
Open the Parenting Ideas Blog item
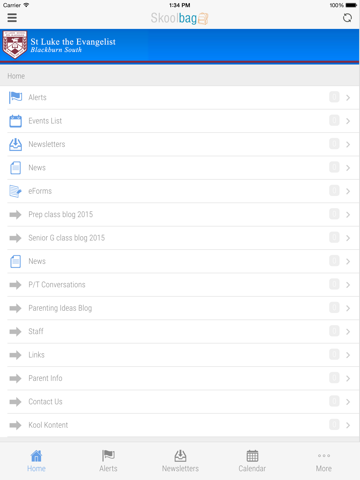(x=180, y=308)
